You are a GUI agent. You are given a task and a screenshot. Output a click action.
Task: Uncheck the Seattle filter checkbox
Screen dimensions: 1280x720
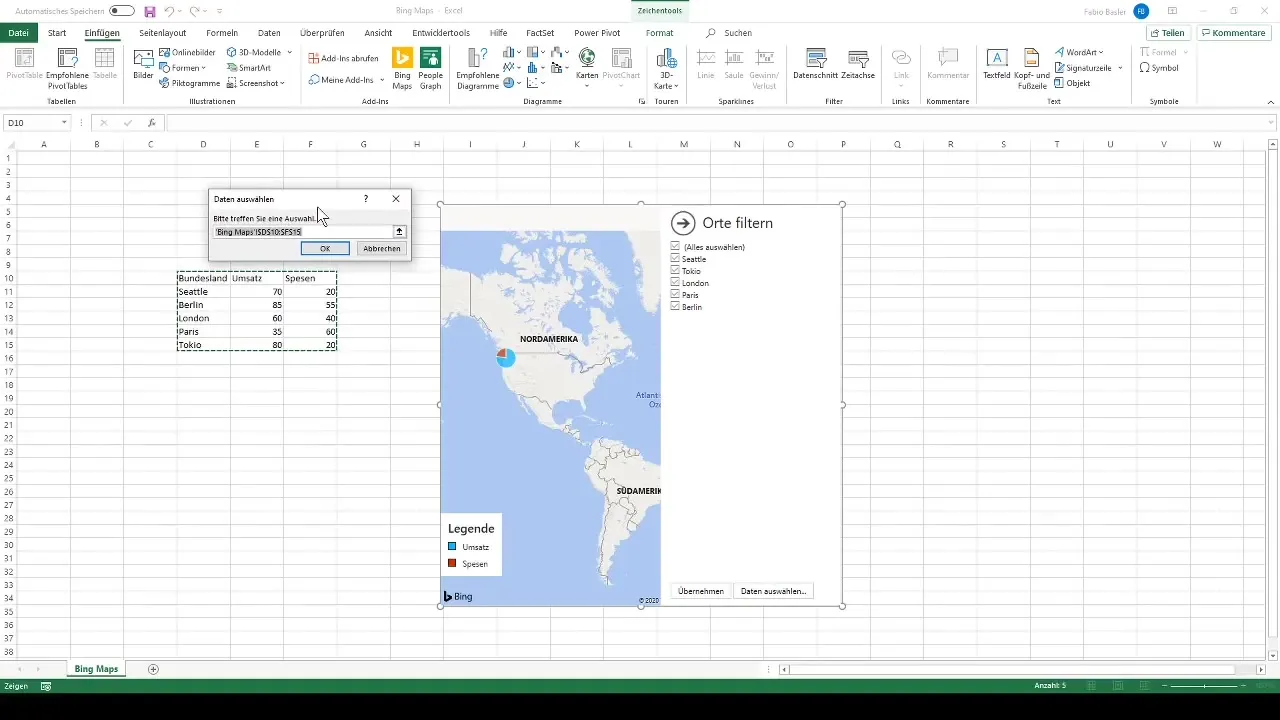click(x=676, y=258)
